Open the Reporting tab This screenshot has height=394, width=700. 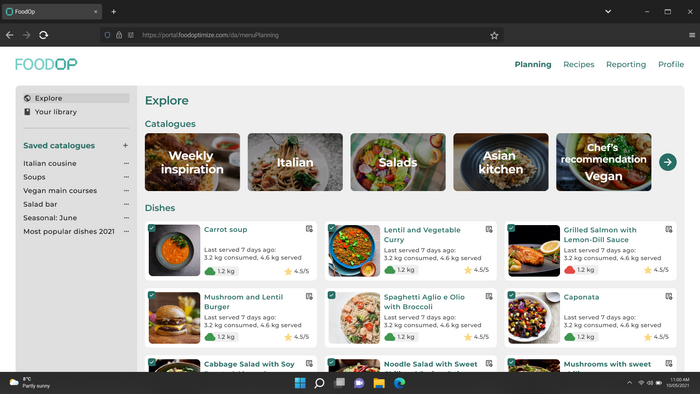click(626, 64)
